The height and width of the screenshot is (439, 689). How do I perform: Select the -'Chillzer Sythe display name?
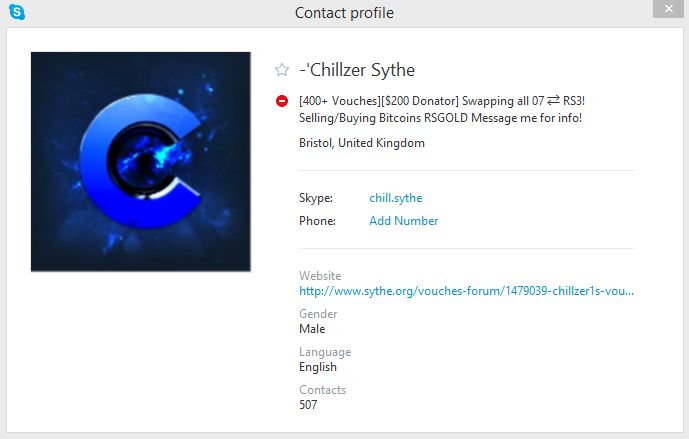[357, 70]
